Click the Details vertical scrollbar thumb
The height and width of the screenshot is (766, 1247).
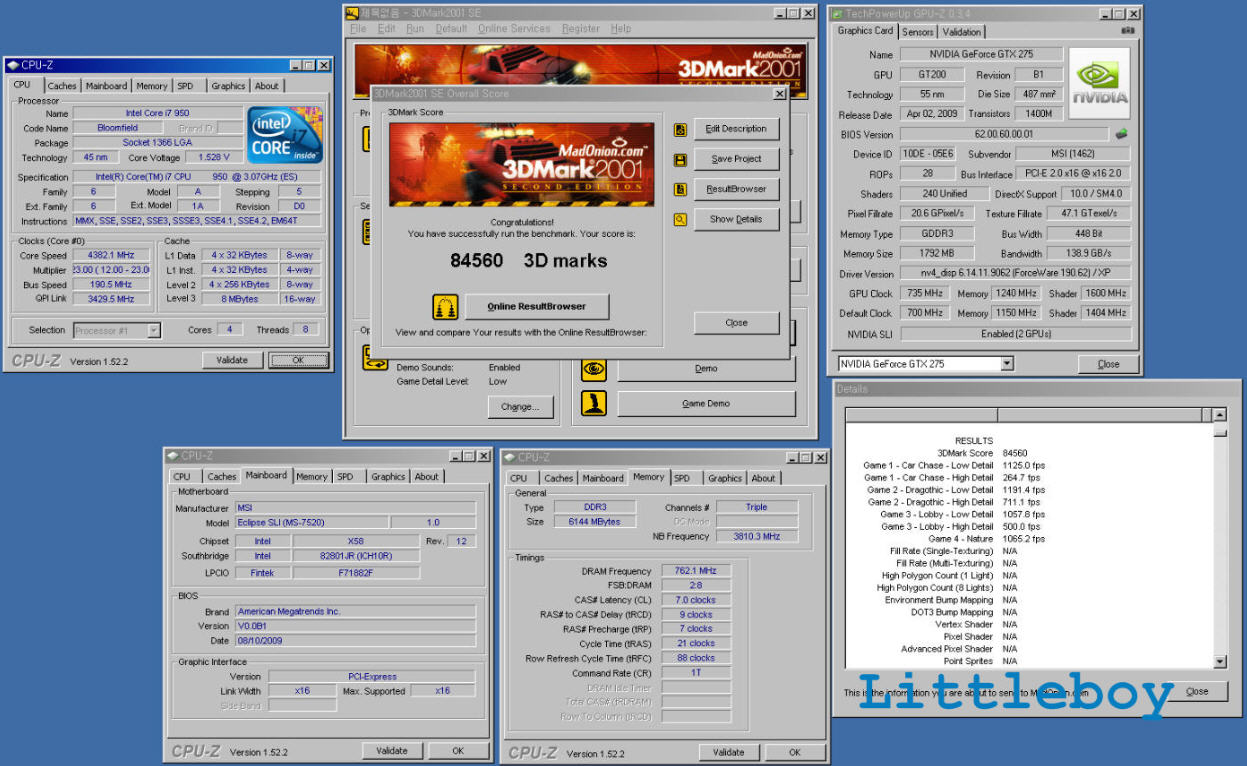(1220, 432)
